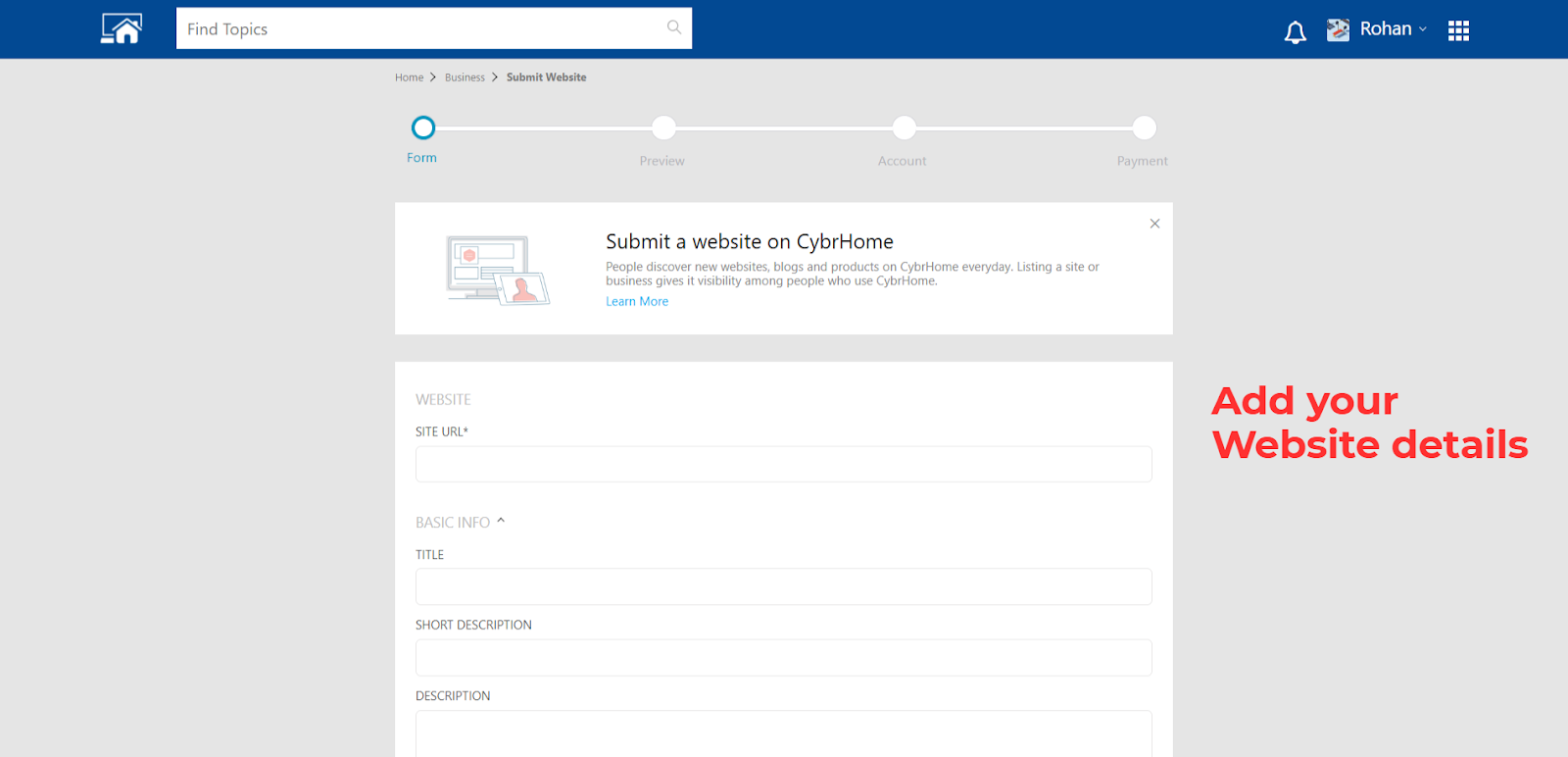Go to Home breadcrumb
The width and height of the screenshot is (1568, 757).
[410, 77]
